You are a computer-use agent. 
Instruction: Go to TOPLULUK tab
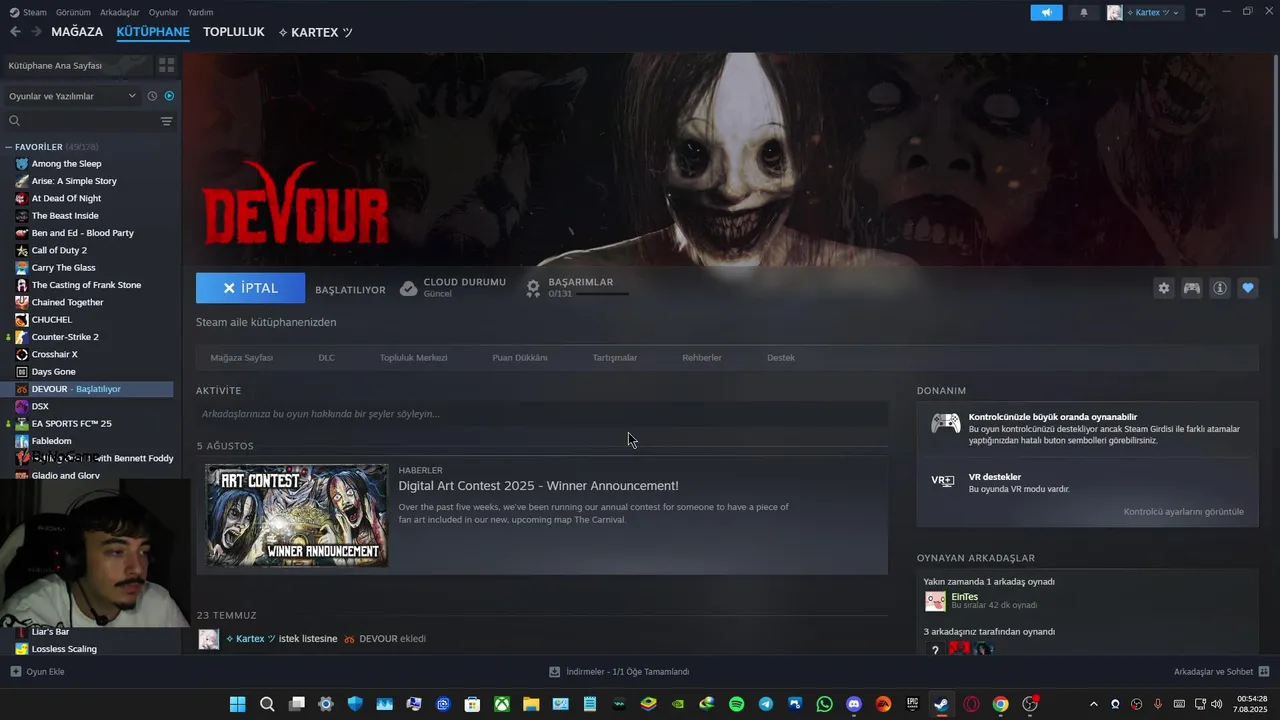pyautogui.click(x=234, y=32)
